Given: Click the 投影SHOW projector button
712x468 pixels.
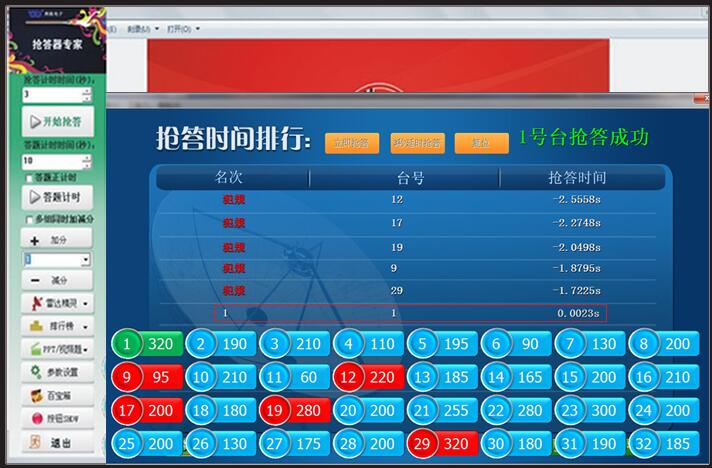Looking at the screenshot, I should pos(56,418).
